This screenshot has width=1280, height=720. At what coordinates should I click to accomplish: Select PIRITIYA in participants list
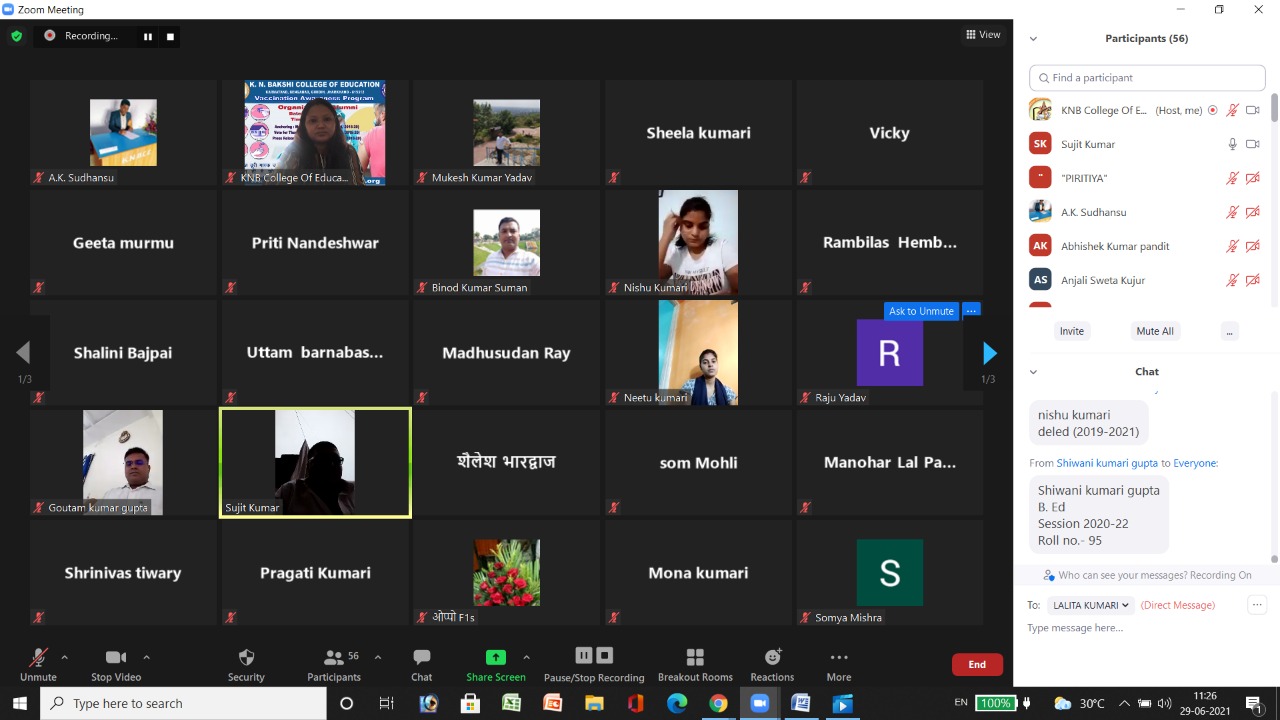point(1147,178)
